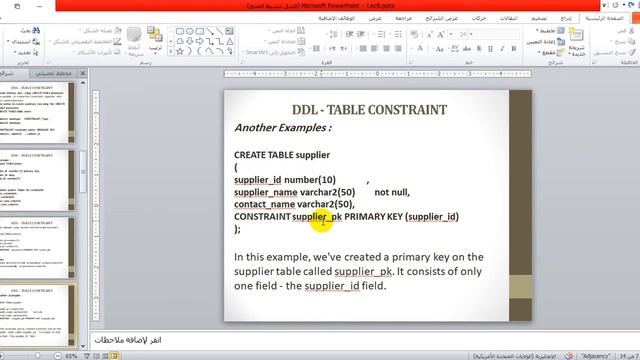This screenshot has height=360, width=640.
Task: Click the Cut scissors icon
Action: coord(631,31)
